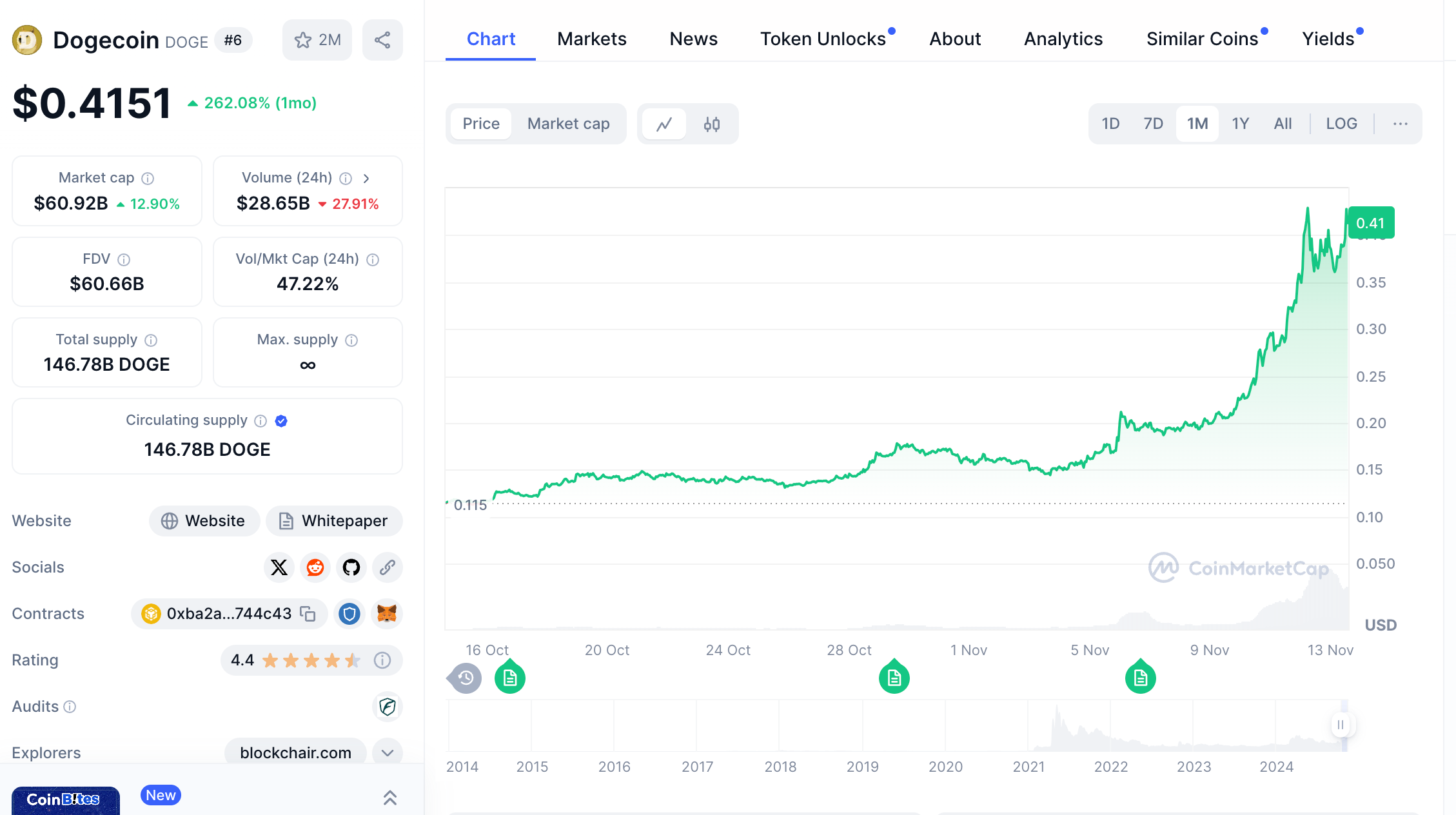Show Circulating supply info icon

click(x=261, y=420)
